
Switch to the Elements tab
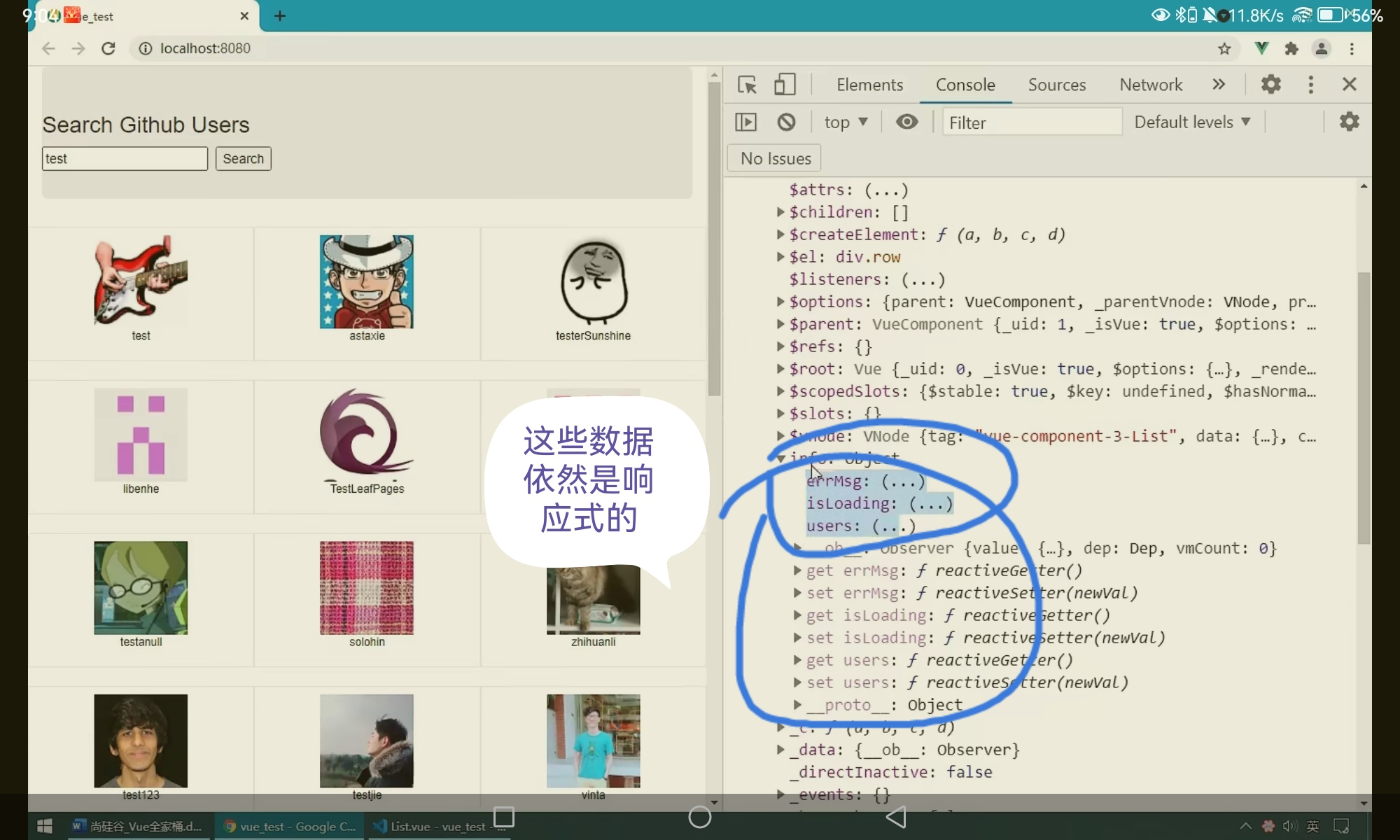point(869,85)
